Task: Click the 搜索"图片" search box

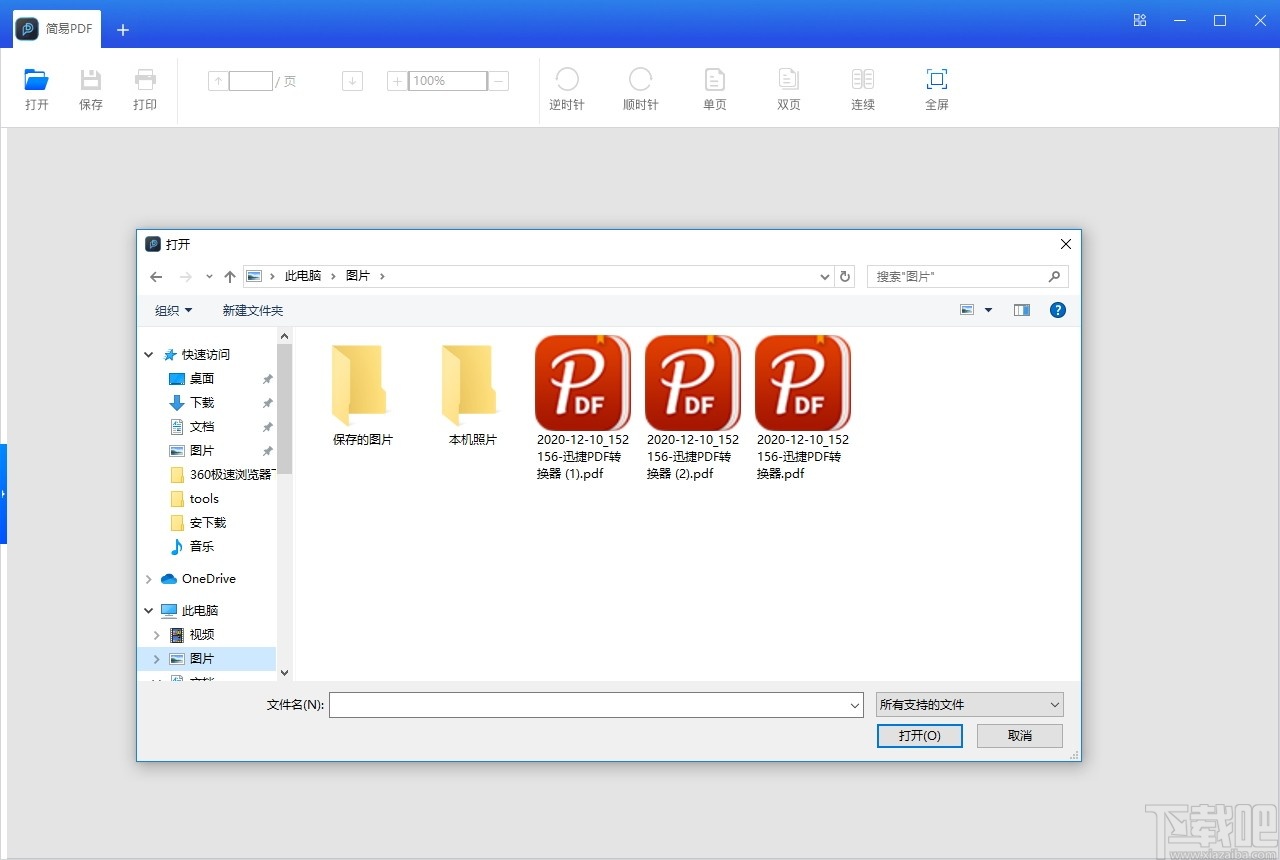Action: (967, 277)
